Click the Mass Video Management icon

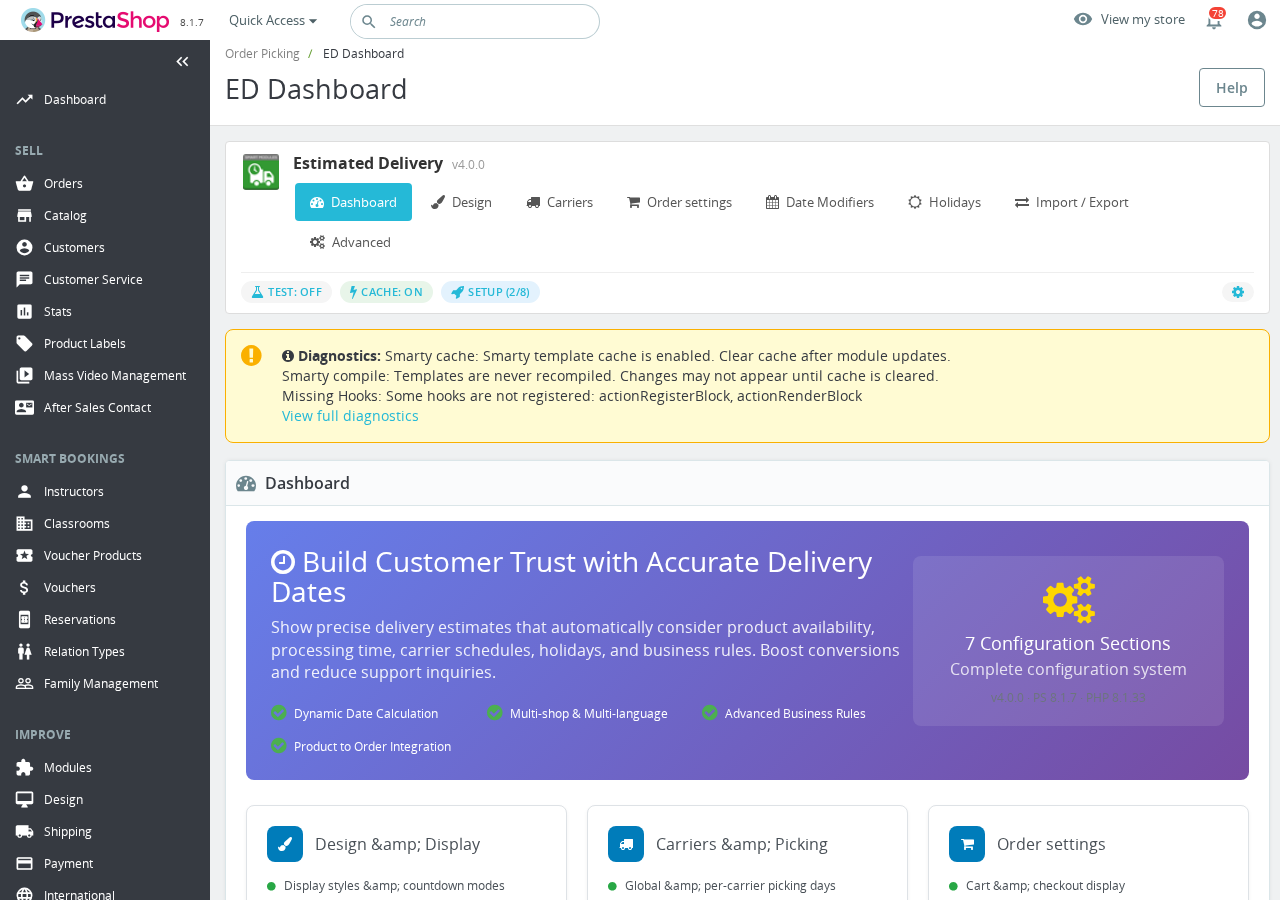[x=25, y=376]
